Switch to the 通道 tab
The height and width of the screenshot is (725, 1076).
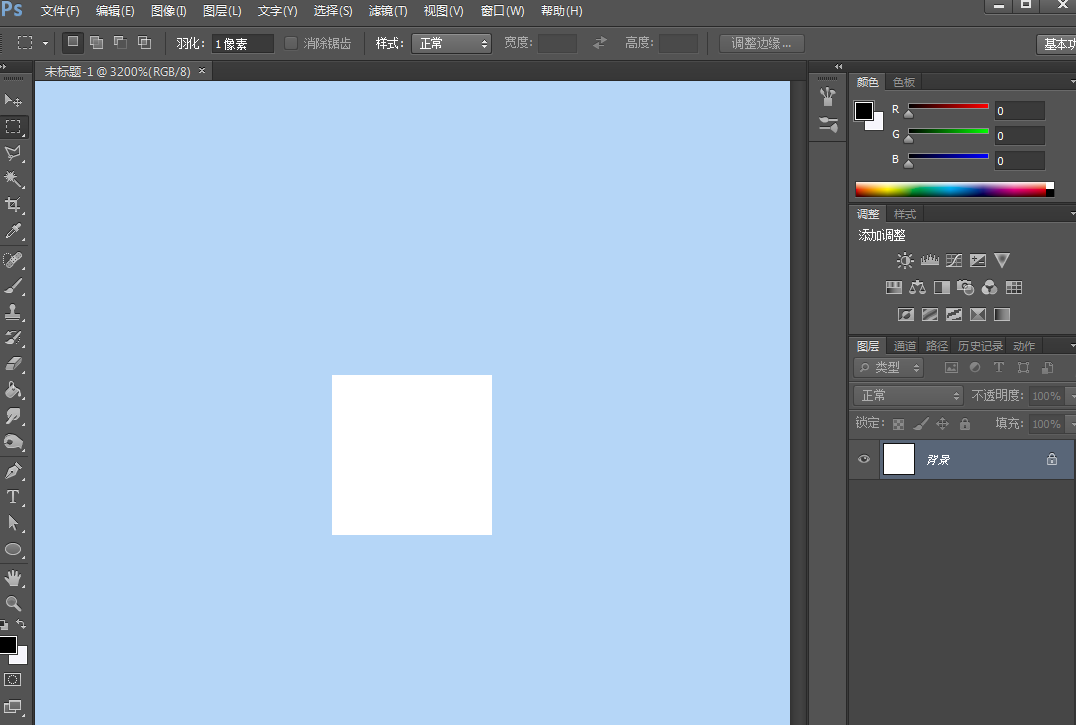click(x=904, y=346)
